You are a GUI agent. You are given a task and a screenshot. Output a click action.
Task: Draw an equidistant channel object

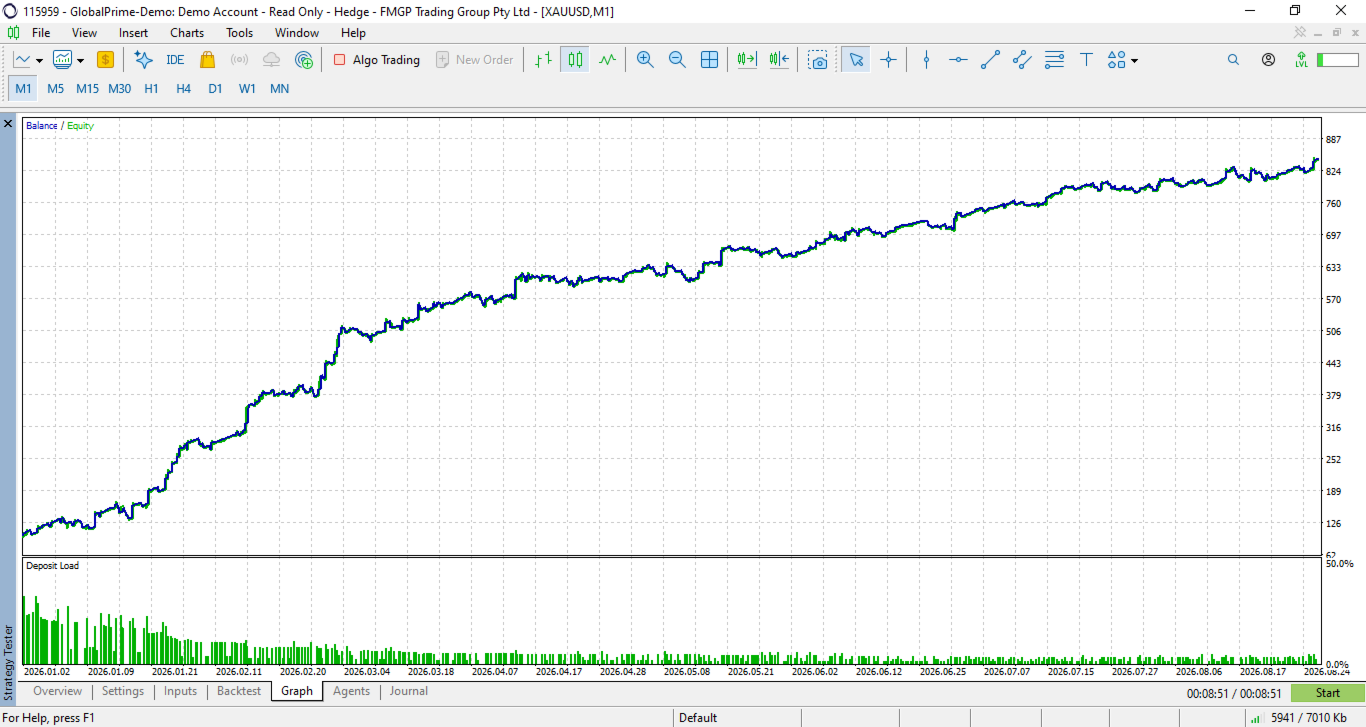point(1022,60)
